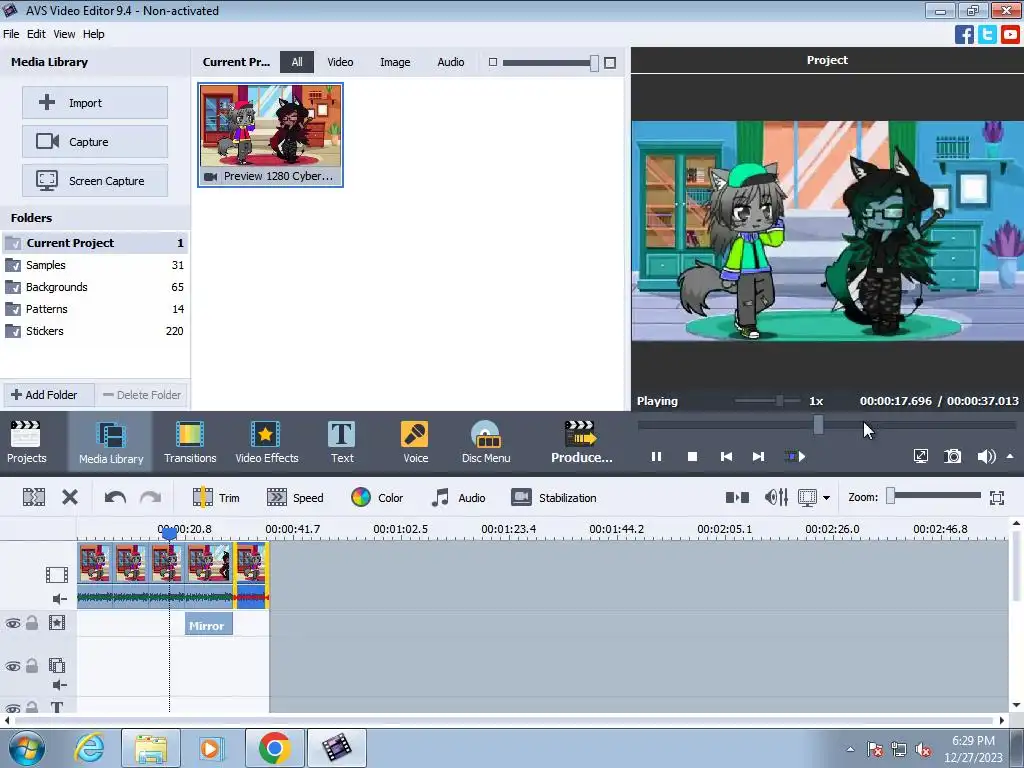Jump to next frame
The height and width of the screenshot is (768, 1024).
[758, 456]
